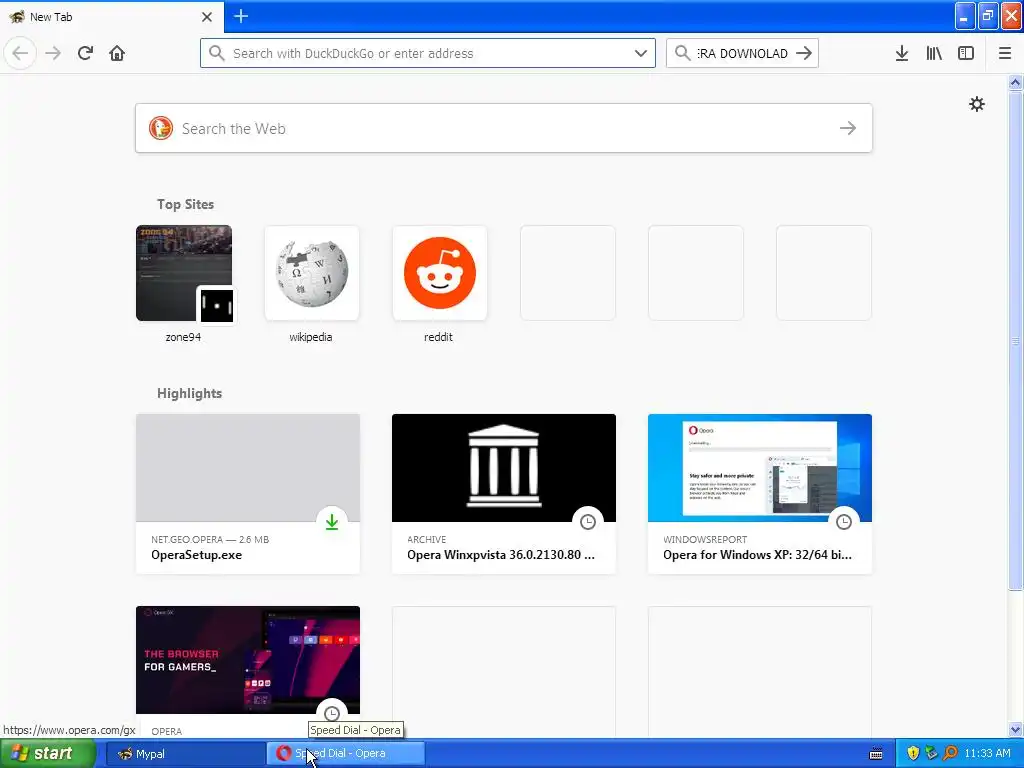
Task: Click the Highlights section heading
Action: (x=189, y=393)
